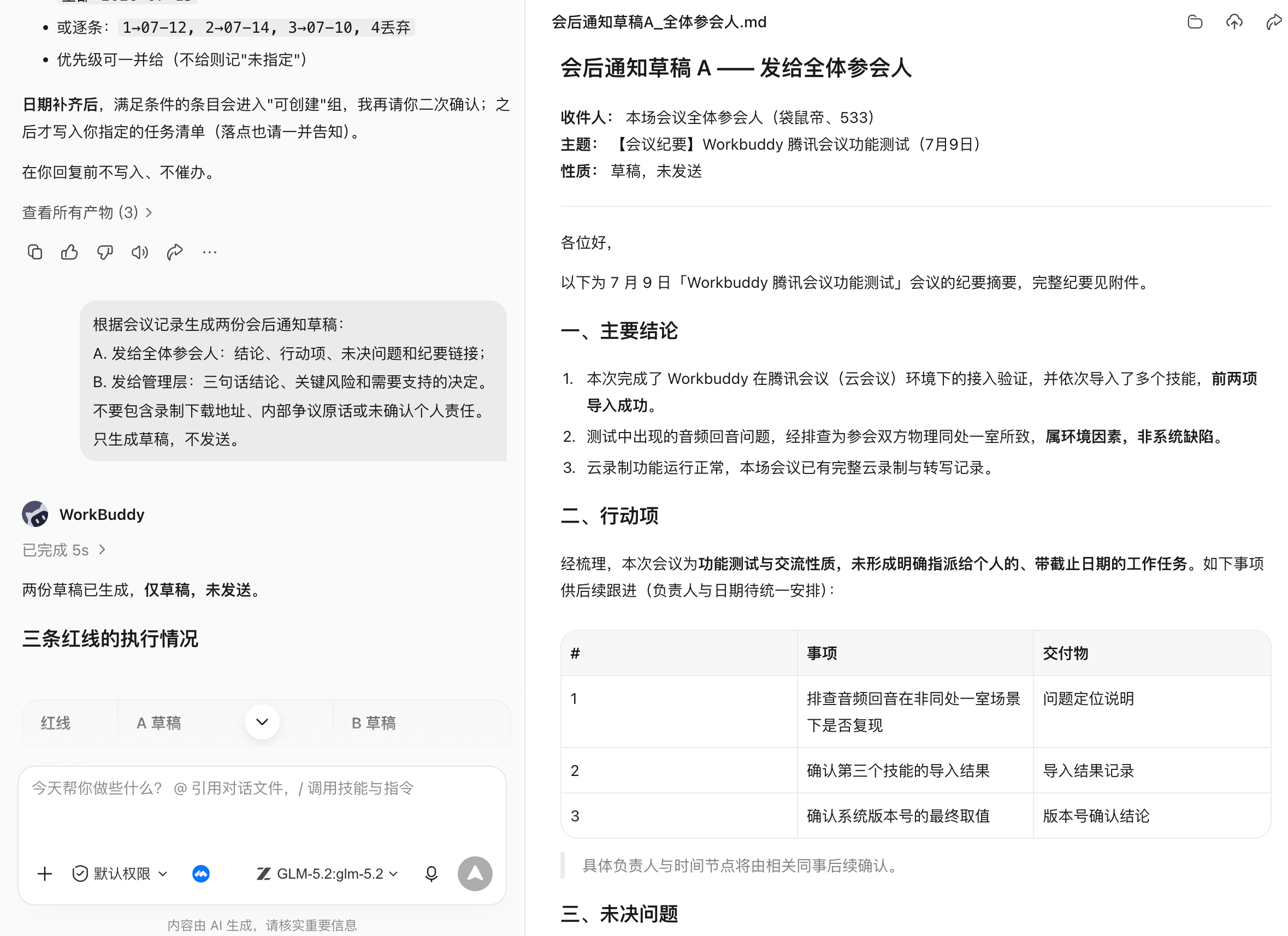
Task: Click A 草稿 column header in chat table
Action: (158, 723)
